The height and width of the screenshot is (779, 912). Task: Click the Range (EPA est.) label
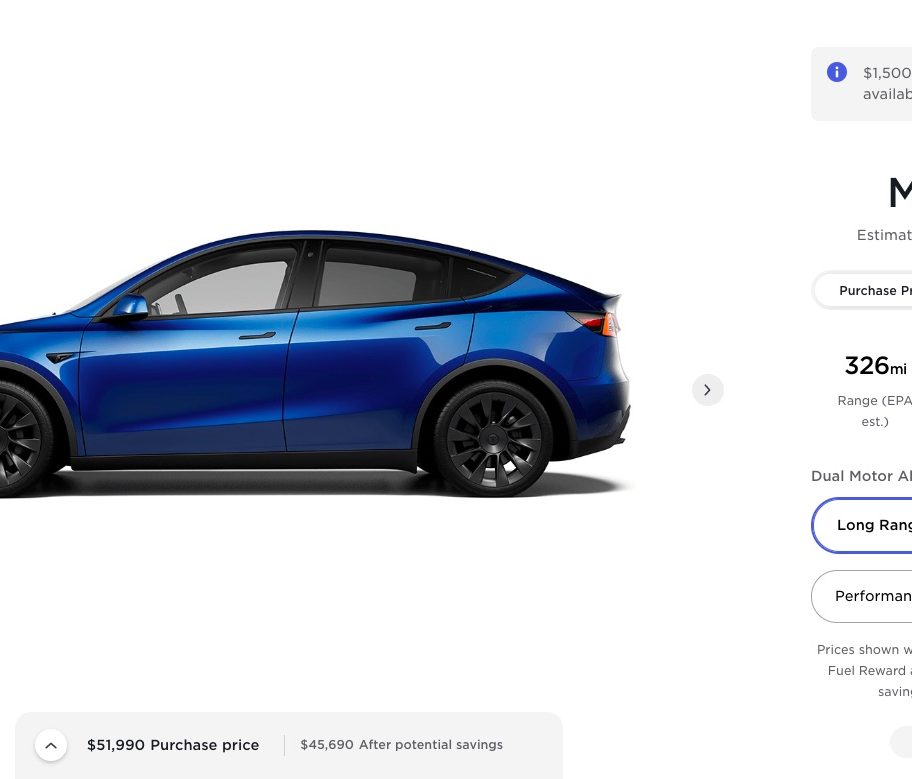click(874, 411)
